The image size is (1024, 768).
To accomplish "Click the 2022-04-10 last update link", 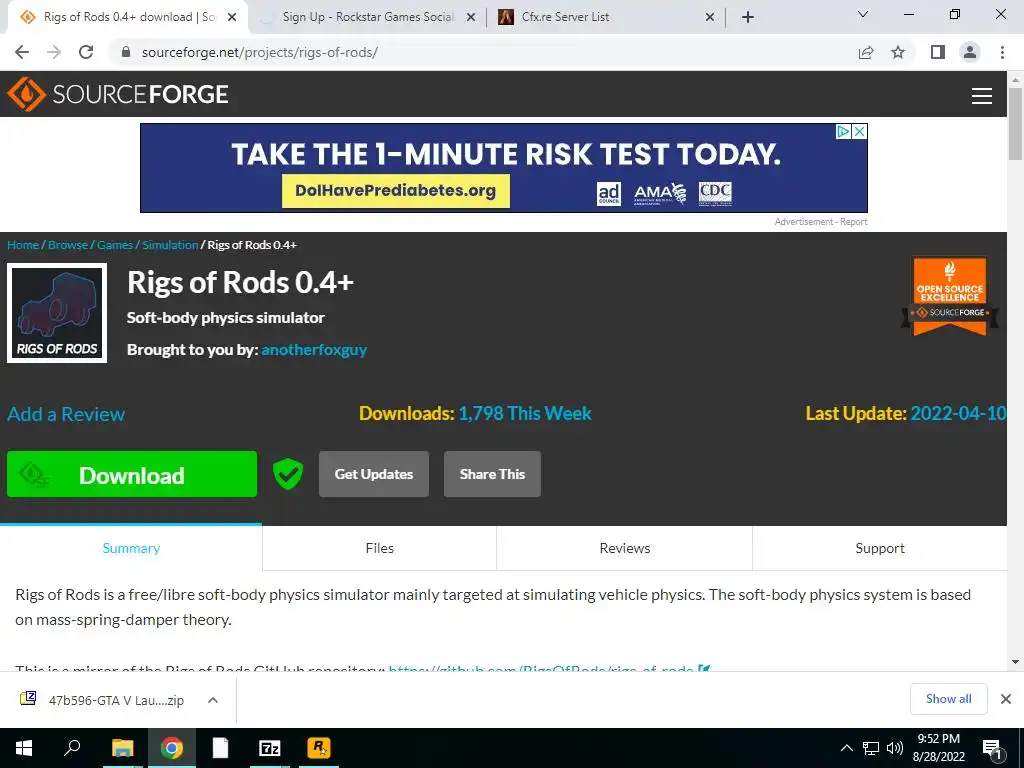I will [x=958, y=413].
